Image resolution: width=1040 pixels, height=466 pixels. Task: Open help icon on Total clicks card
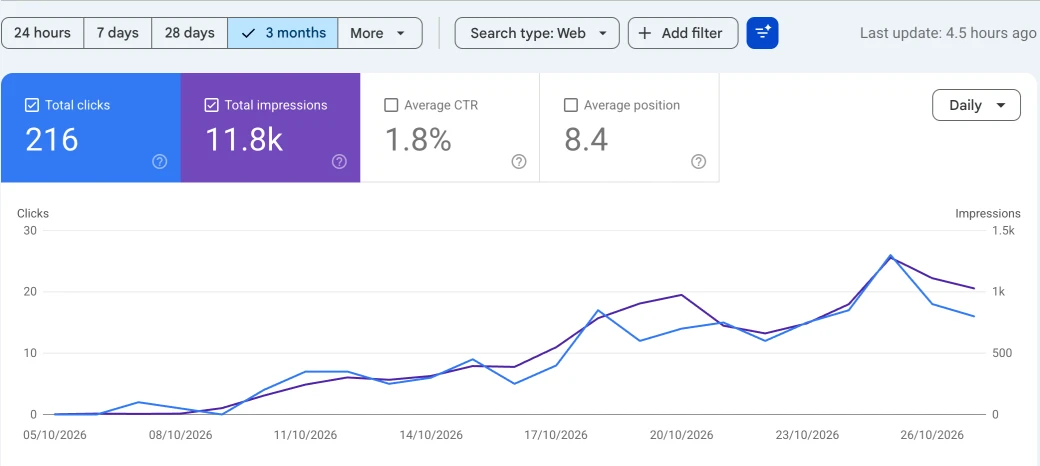pos(160,162)
